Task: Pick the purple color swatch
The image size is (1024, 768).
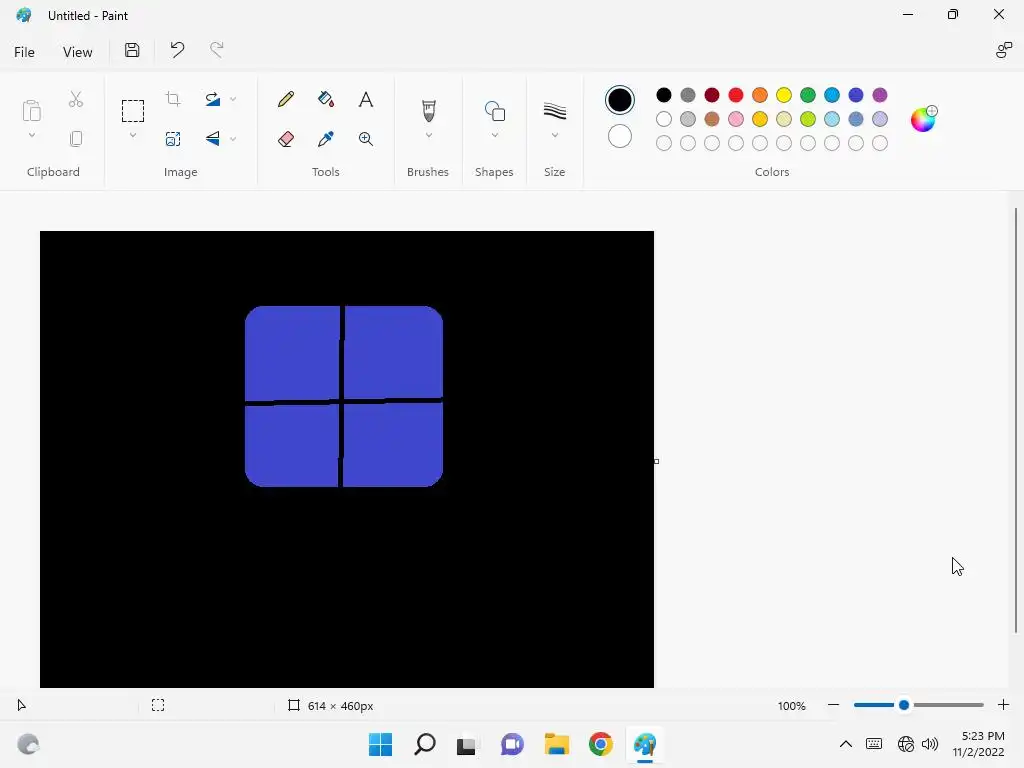Action: [x=880, y=95]
